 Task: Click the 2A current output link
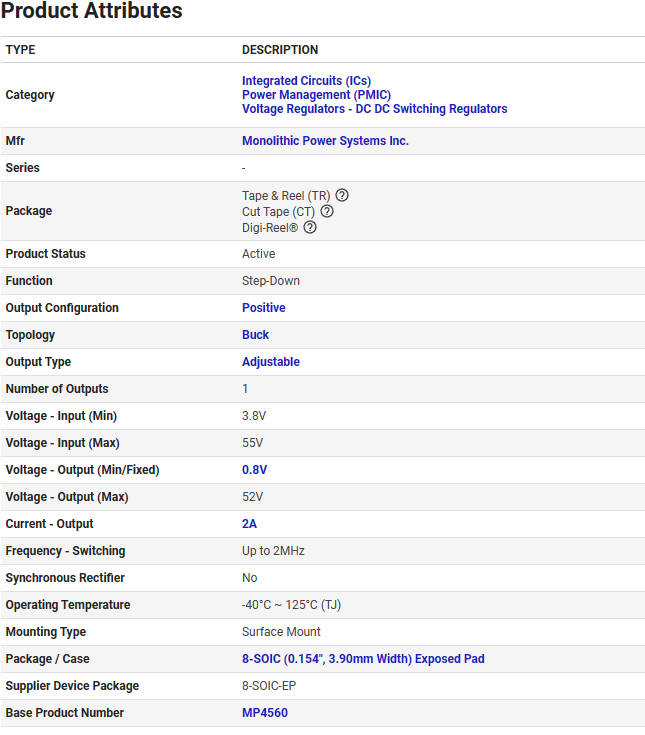(x=249, y=524)
